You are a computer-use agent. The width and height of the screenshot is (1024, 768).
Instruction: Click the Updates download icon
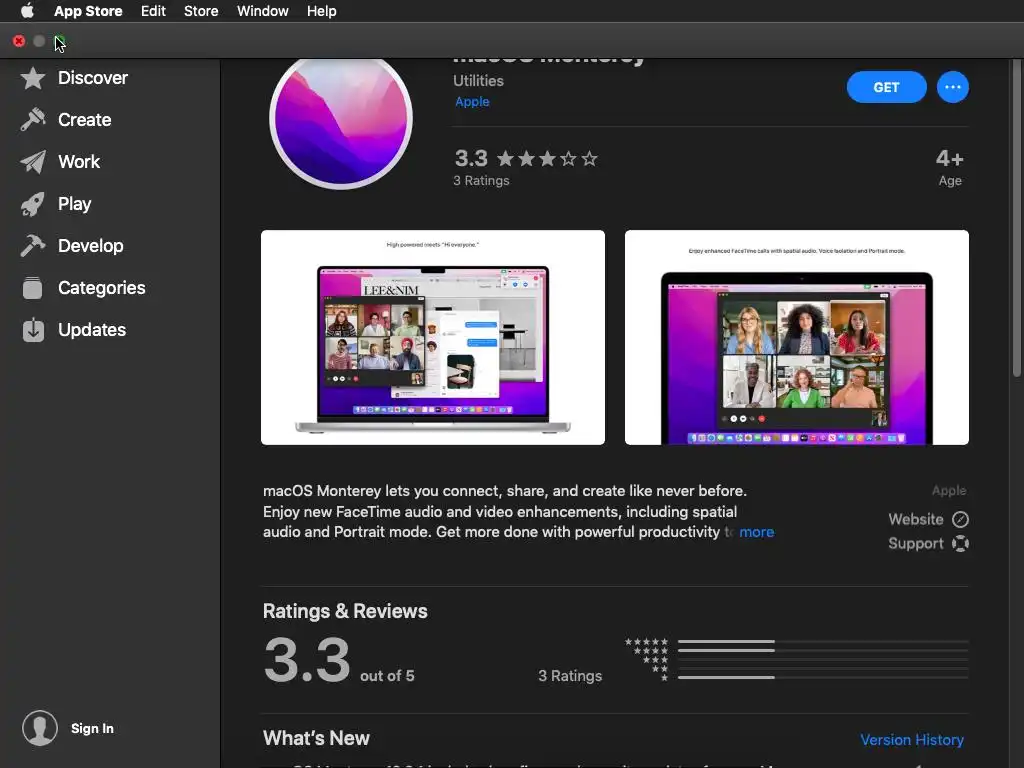coord(33,330)
